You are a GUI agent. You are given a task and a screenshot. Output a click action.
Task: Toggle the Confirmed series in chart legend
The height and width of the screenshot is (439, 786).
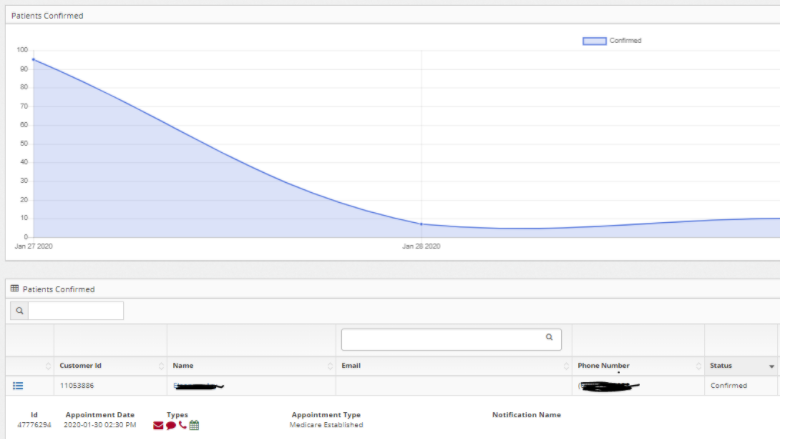(594, 41)
